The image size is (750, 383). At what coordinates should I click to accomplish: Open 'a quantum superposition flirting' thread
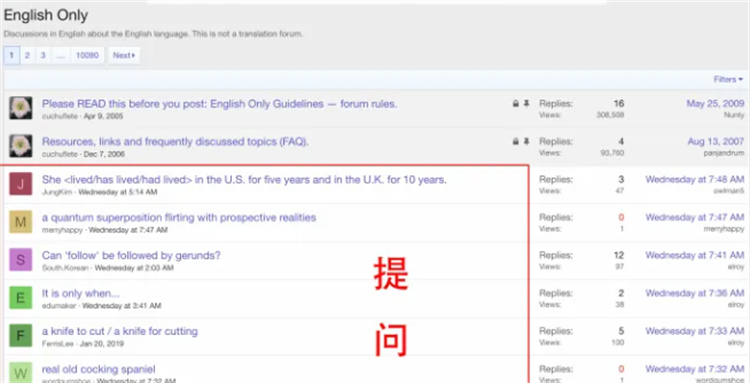point(179,218)
